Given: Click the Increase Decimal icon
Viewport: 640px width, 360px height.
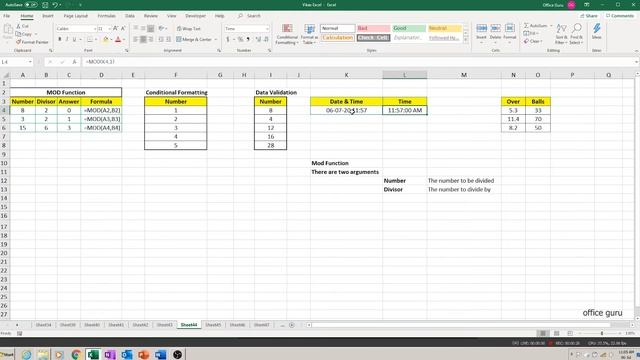Looking at the screenshot, I should 258,40.
